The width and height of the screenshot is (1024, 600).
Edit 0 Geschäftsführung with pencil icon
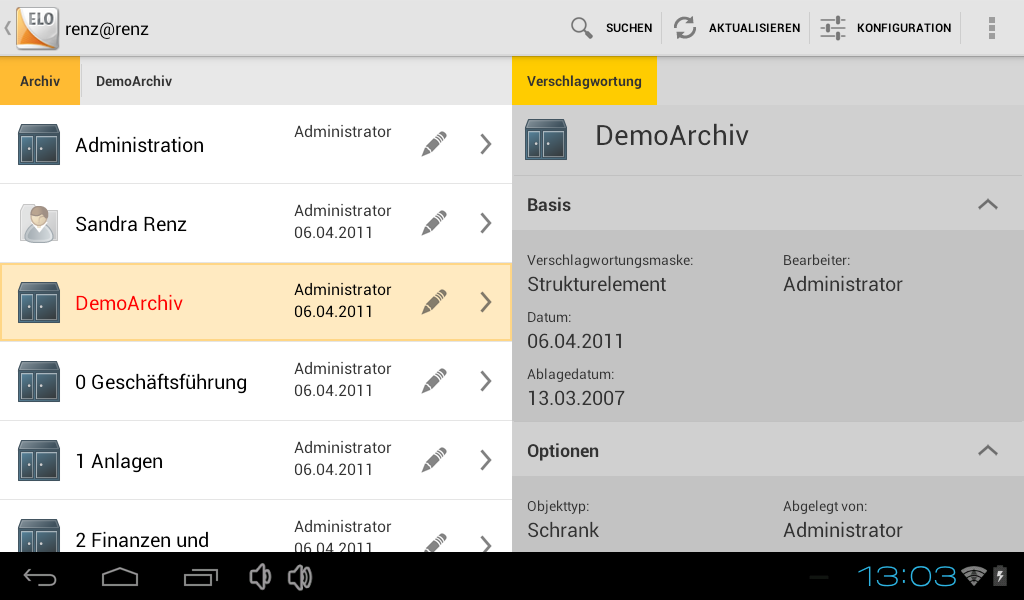click(x=434, y=381)
